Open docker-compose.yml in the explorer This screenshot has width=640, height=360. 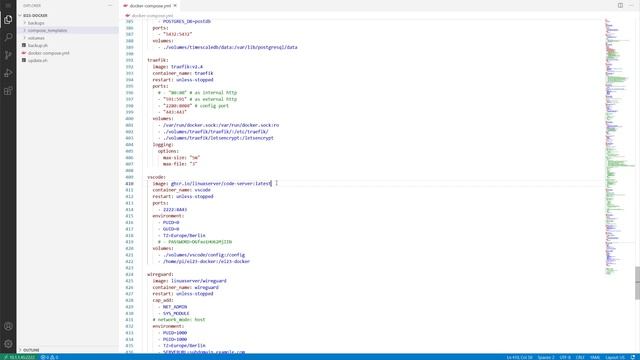(x=49, y=53)
